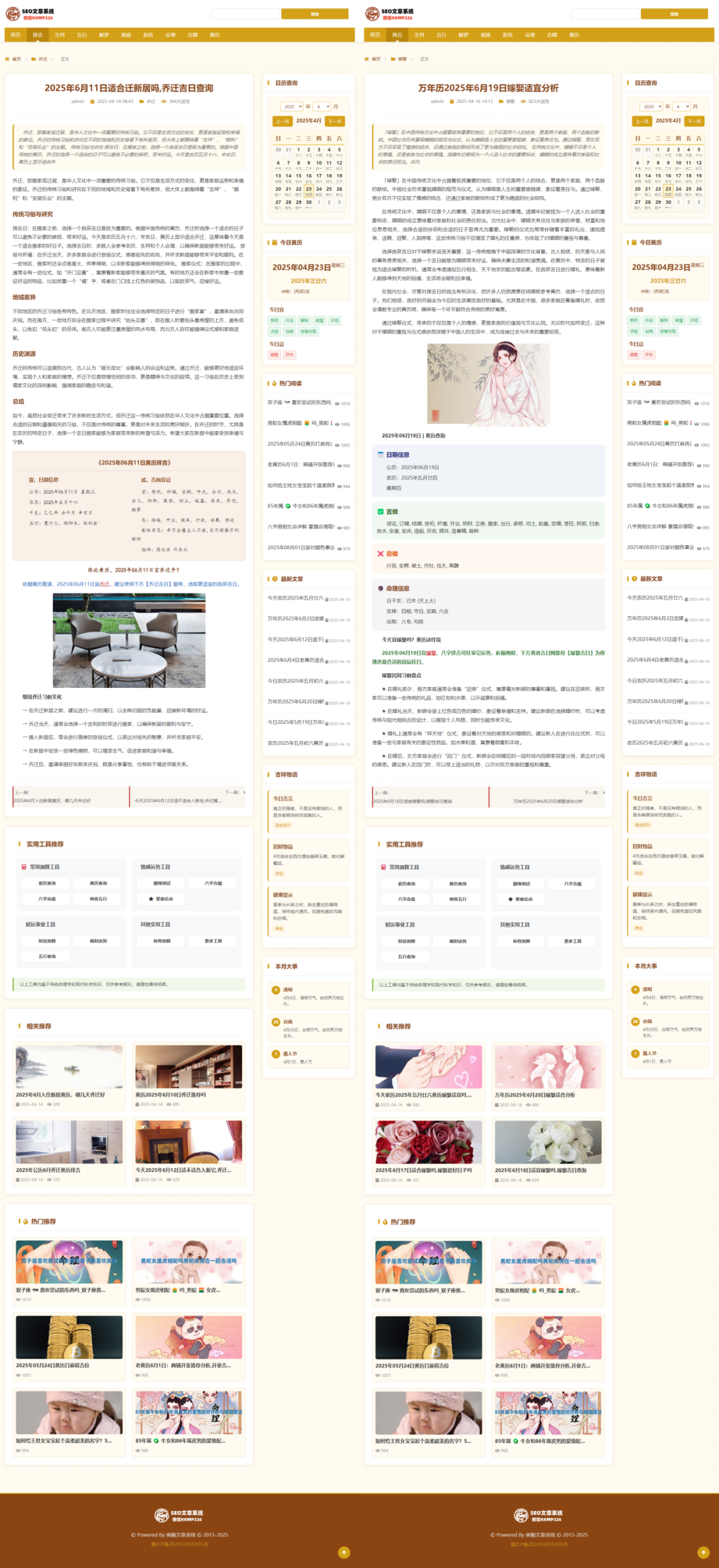Open the year 2025 dropdown in the right calendar
Screen dimensions: 719x1568
point(652,107)
